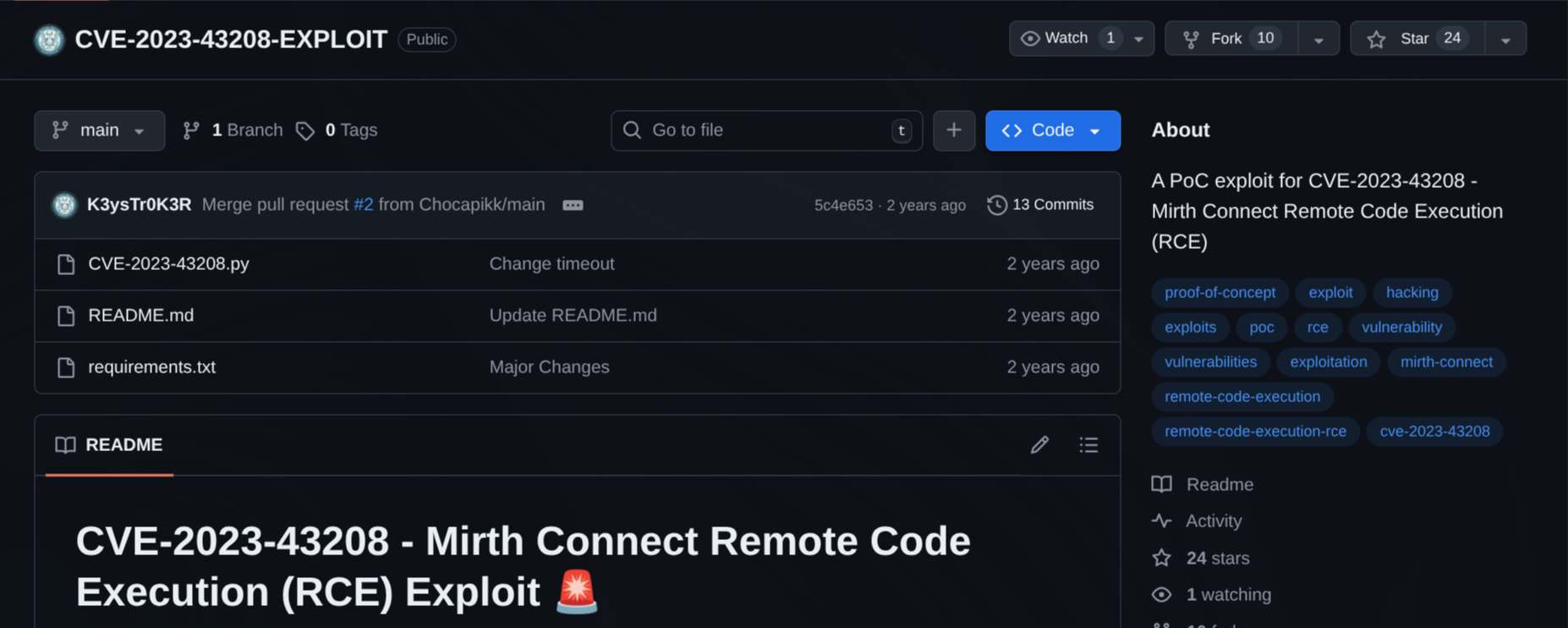Click the Go to file search field
This screenshot has width=1568, height=628.
click(765, 130)
